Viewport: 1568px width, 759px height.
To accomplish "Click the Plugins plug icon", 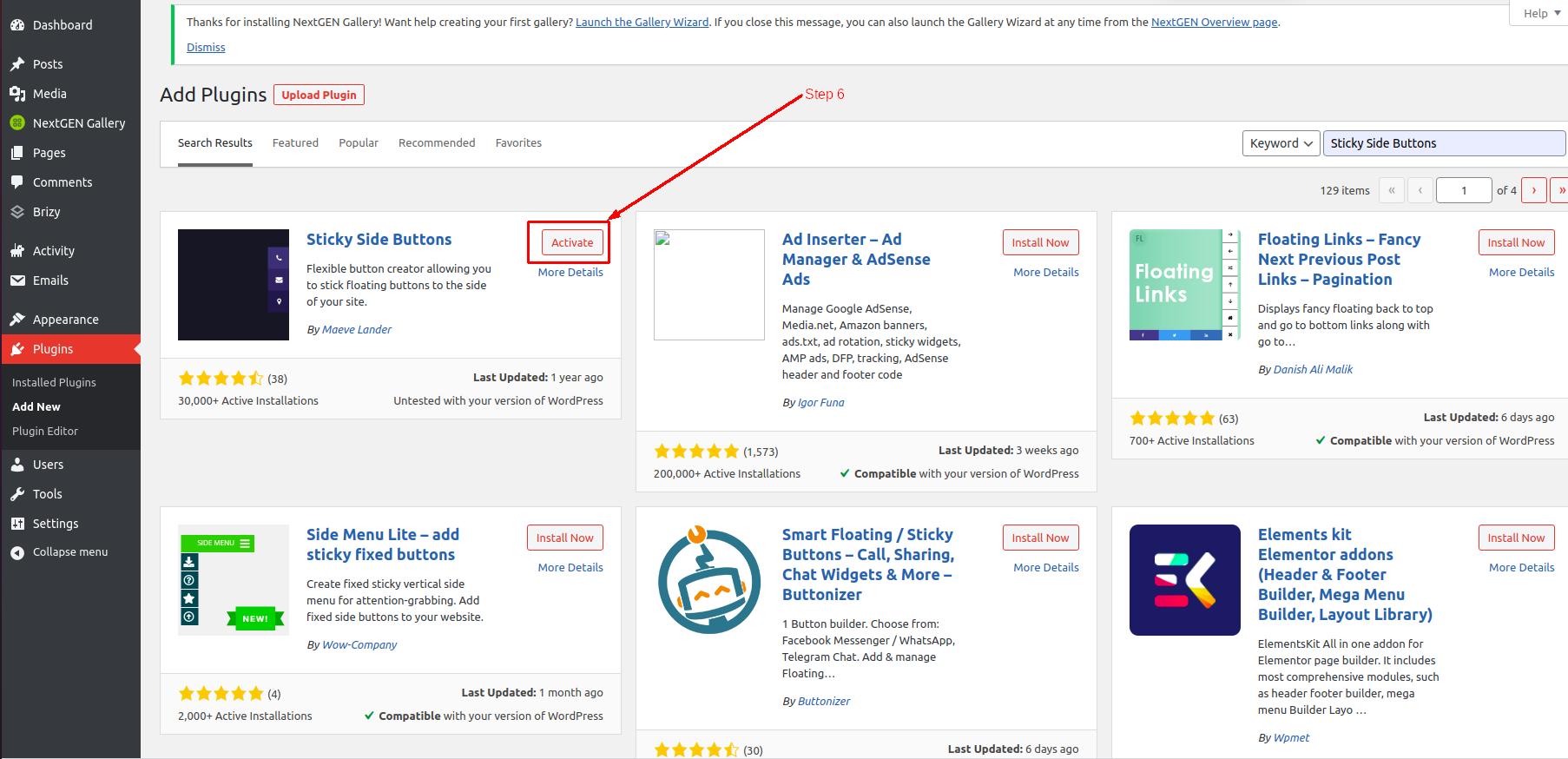I will [x=17, y=349].
